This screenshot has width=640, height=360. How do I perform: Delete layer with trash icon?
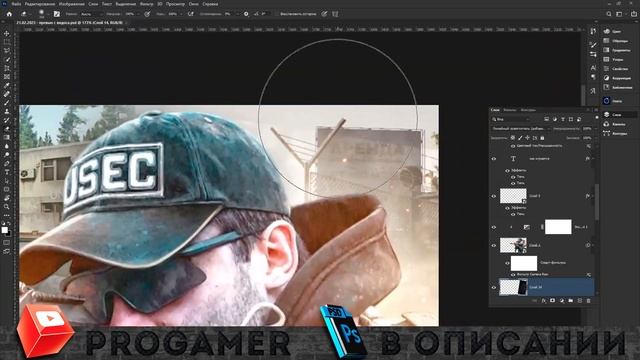coord(589,301)
